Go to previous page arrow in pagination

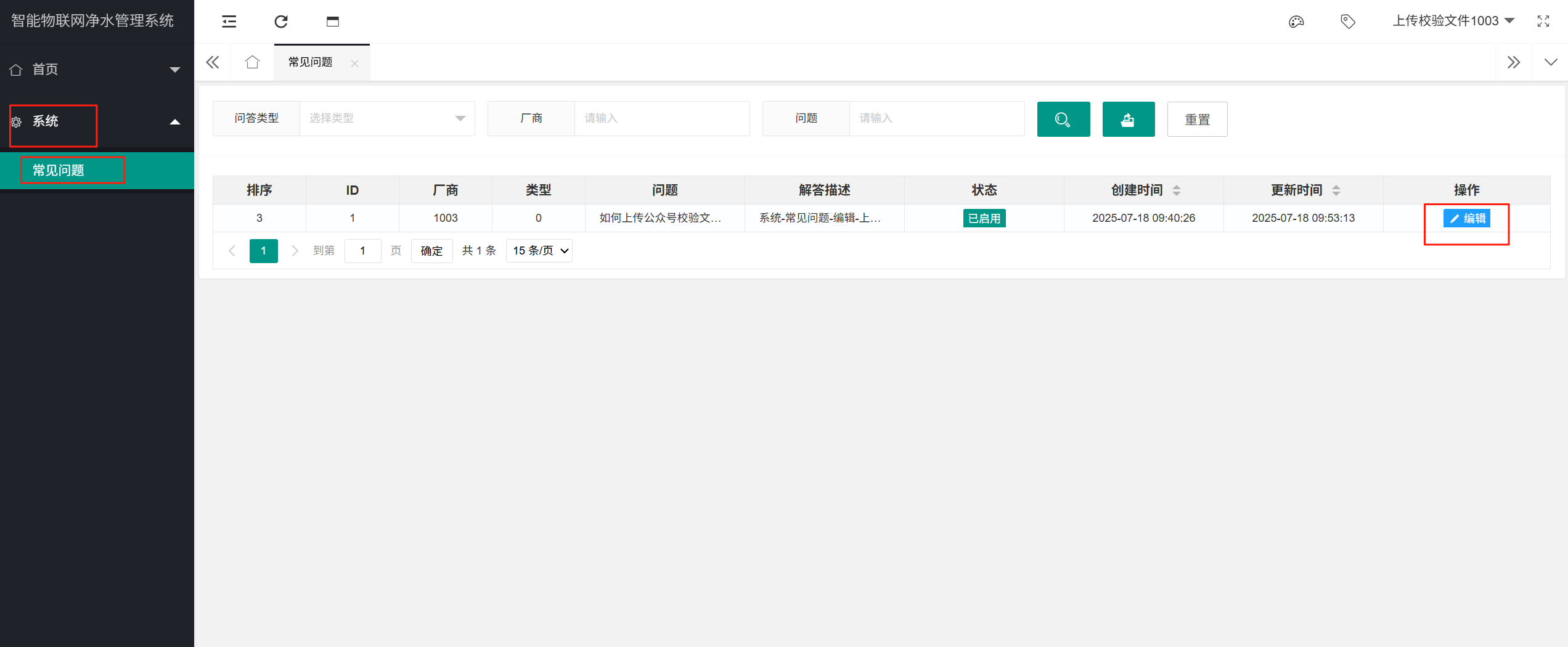232,251
